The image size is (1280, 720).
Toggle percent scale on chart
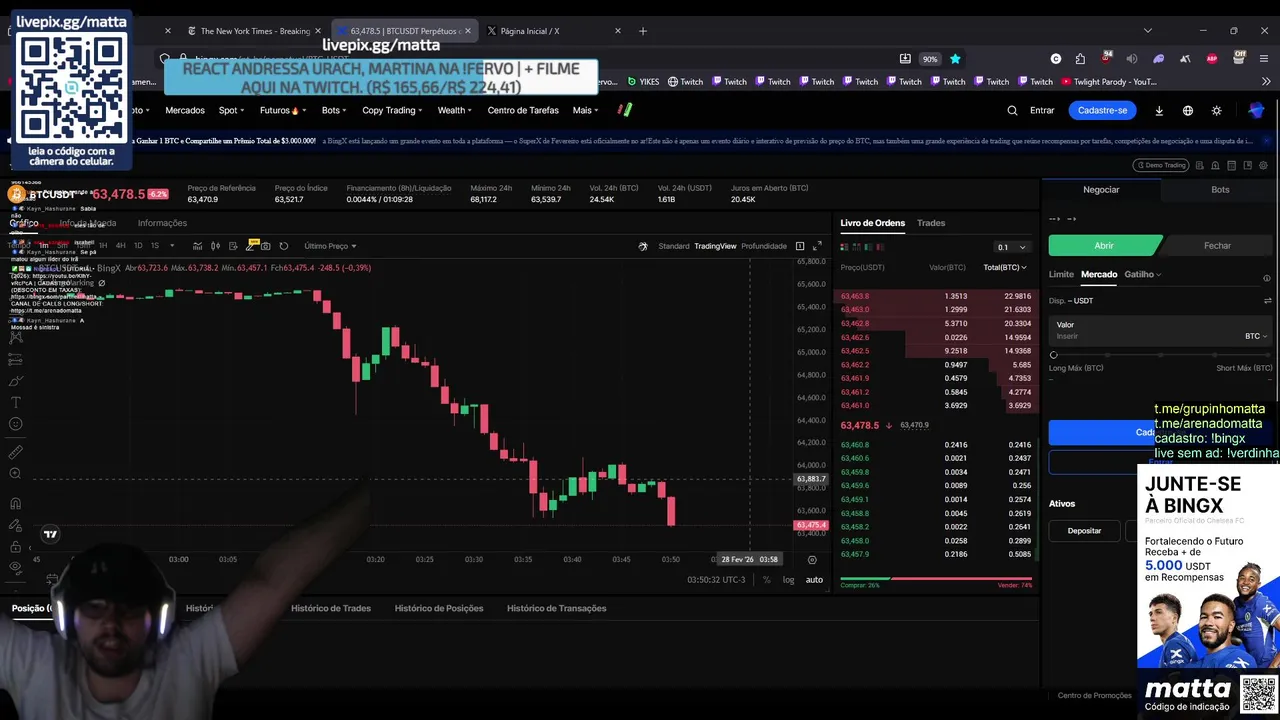767,580
